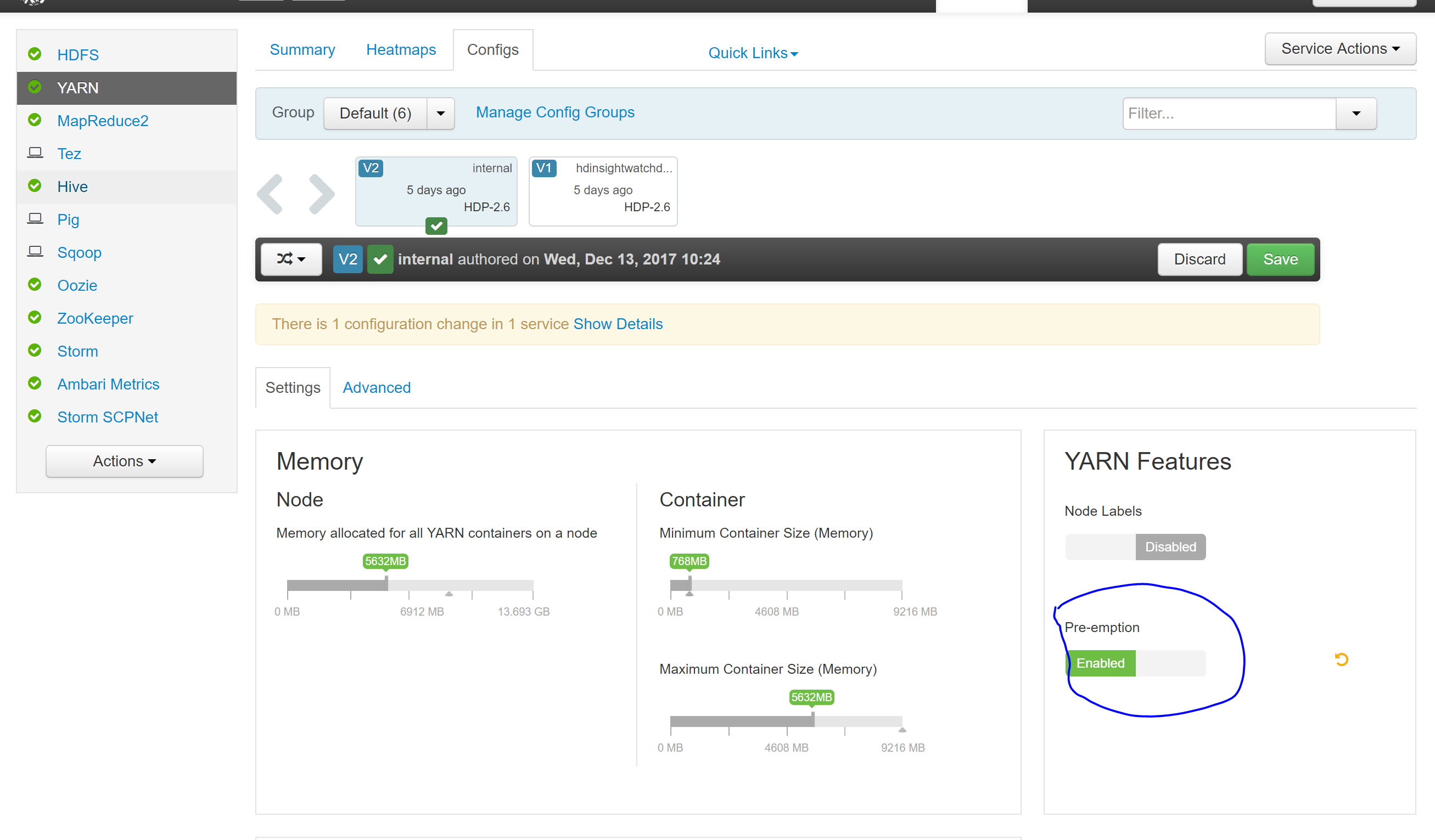
Task: Click the Tez client laptop icon
Action: click(35, 153)
